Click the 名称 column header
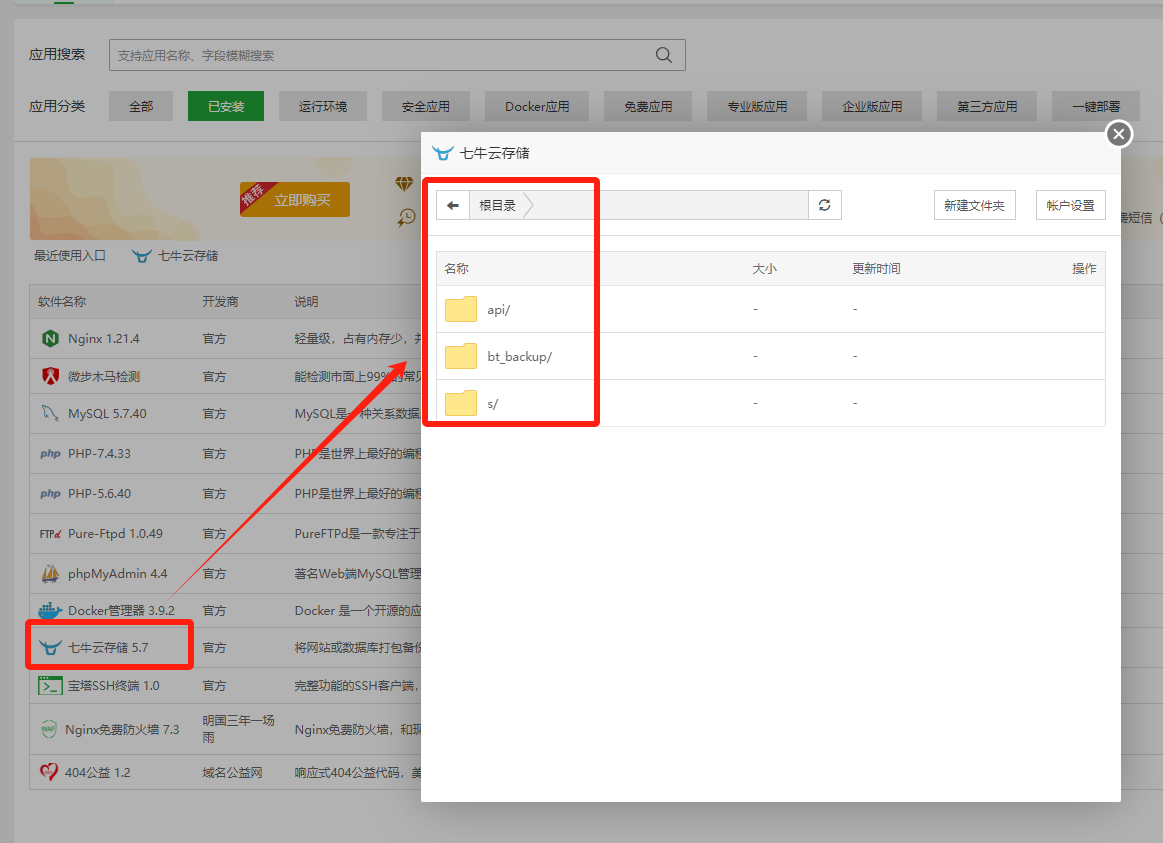Screen dimensions: 1163x843 pos(456,268)
